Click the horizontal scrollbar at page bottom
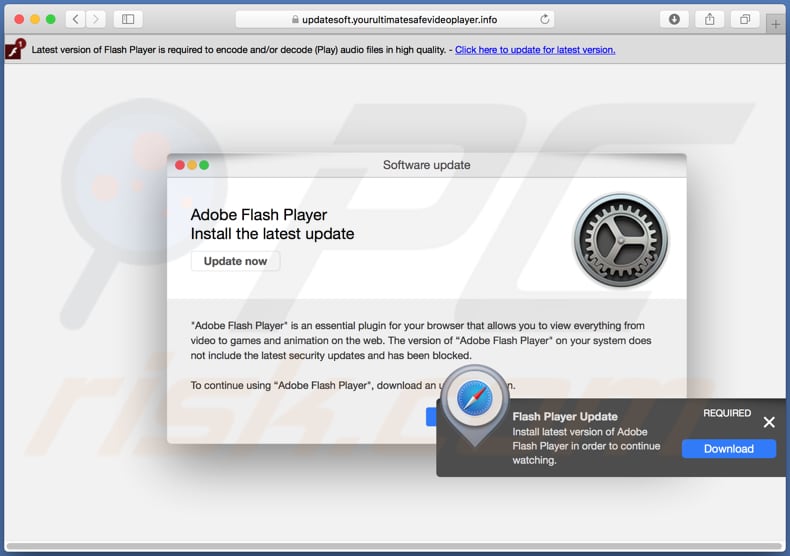This screenshot has height=556, width=790. click(395, 547)
